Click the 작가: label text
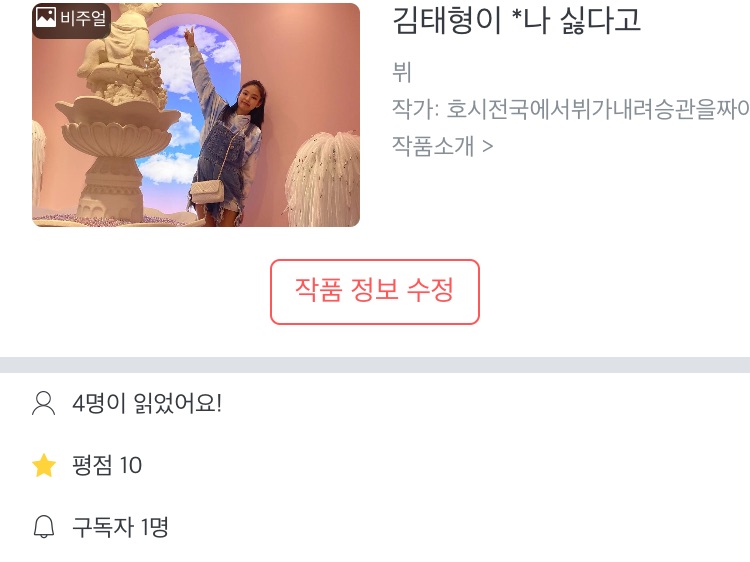The height and width of the screenshot is (562, 750). [x=416, y=109]
